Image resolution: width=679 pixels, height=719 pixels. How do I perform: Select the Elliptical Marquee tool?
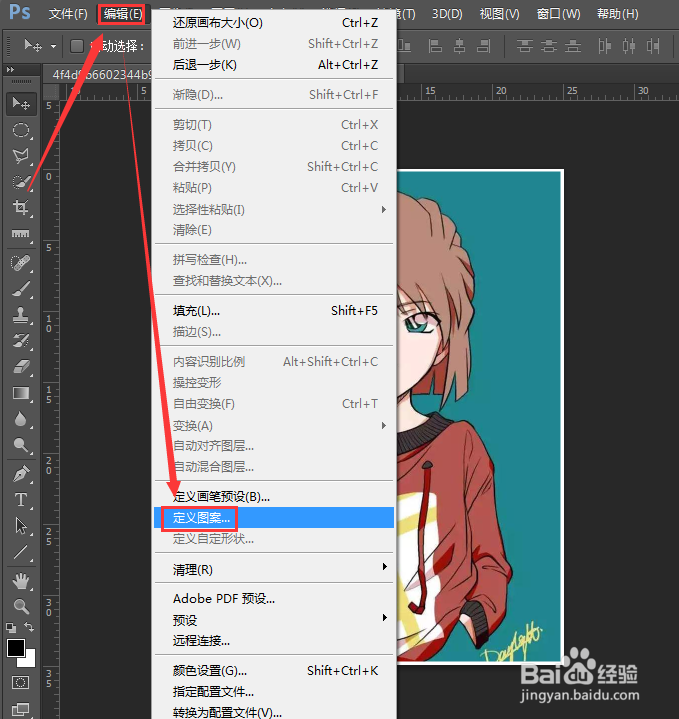[x=21, y=130]
